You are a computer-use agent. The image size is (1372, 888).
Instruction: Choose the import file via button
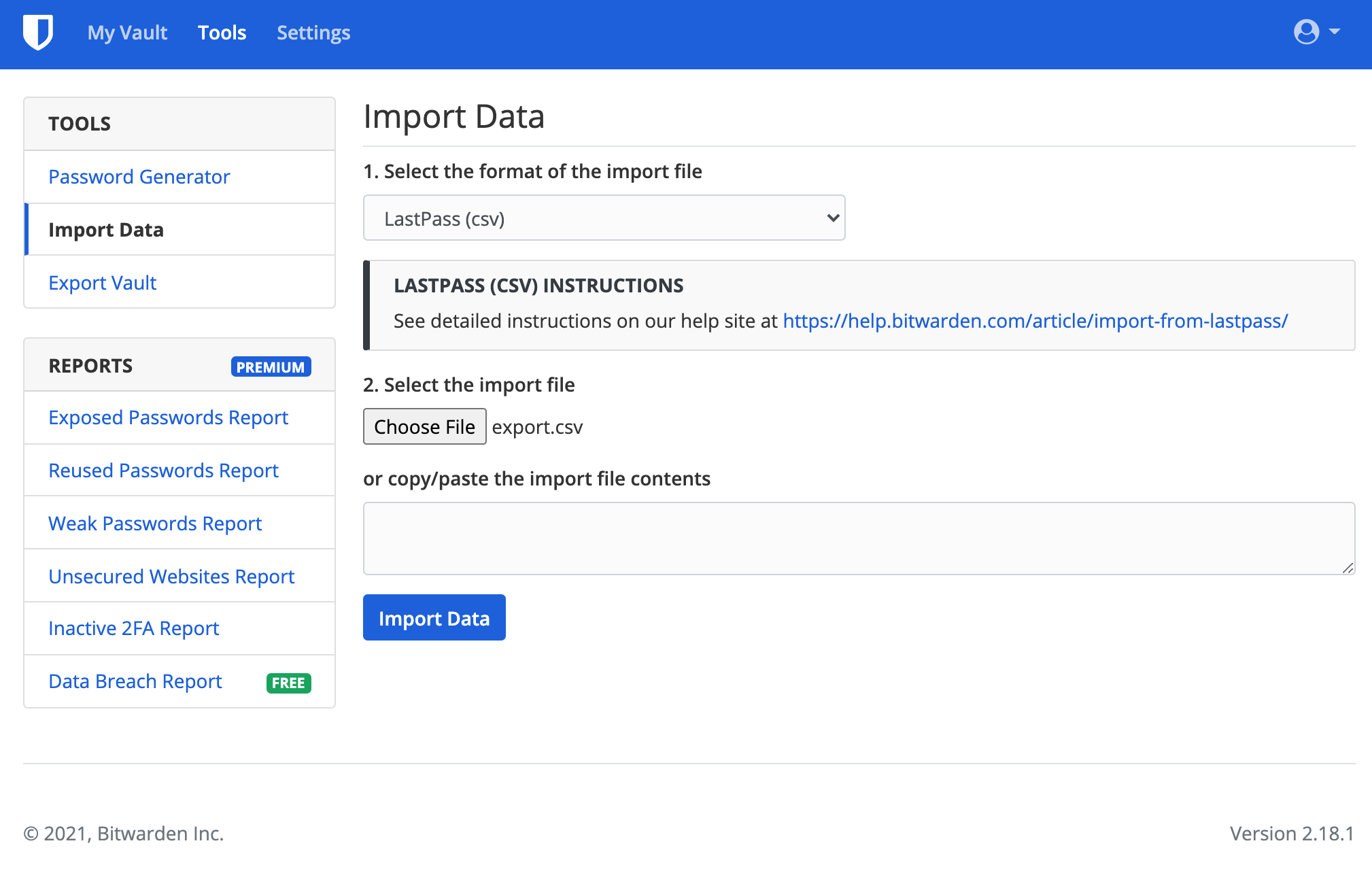(x=424, y=426)
